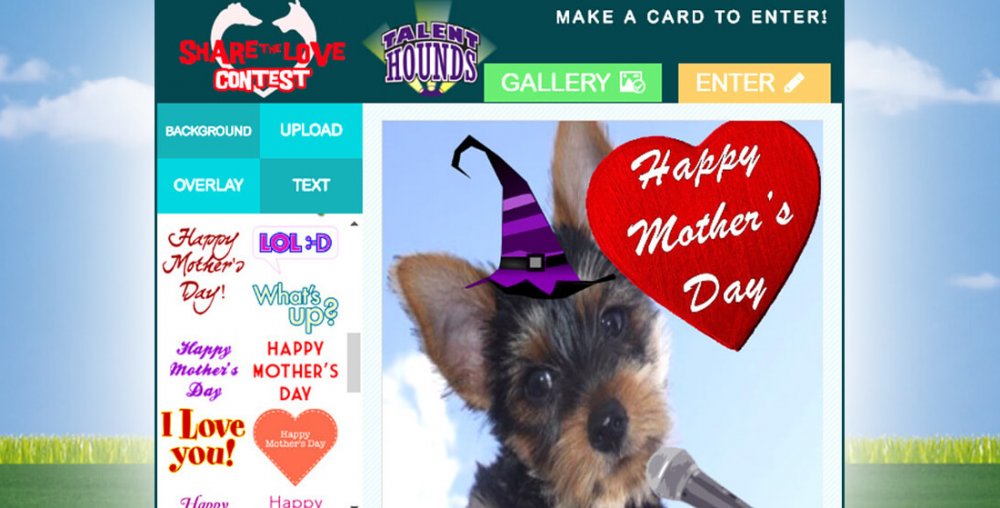Click the Share the Love Contest logo
Screen dimensions: 1000x508
pyautogui.click(x=262, y=50)
